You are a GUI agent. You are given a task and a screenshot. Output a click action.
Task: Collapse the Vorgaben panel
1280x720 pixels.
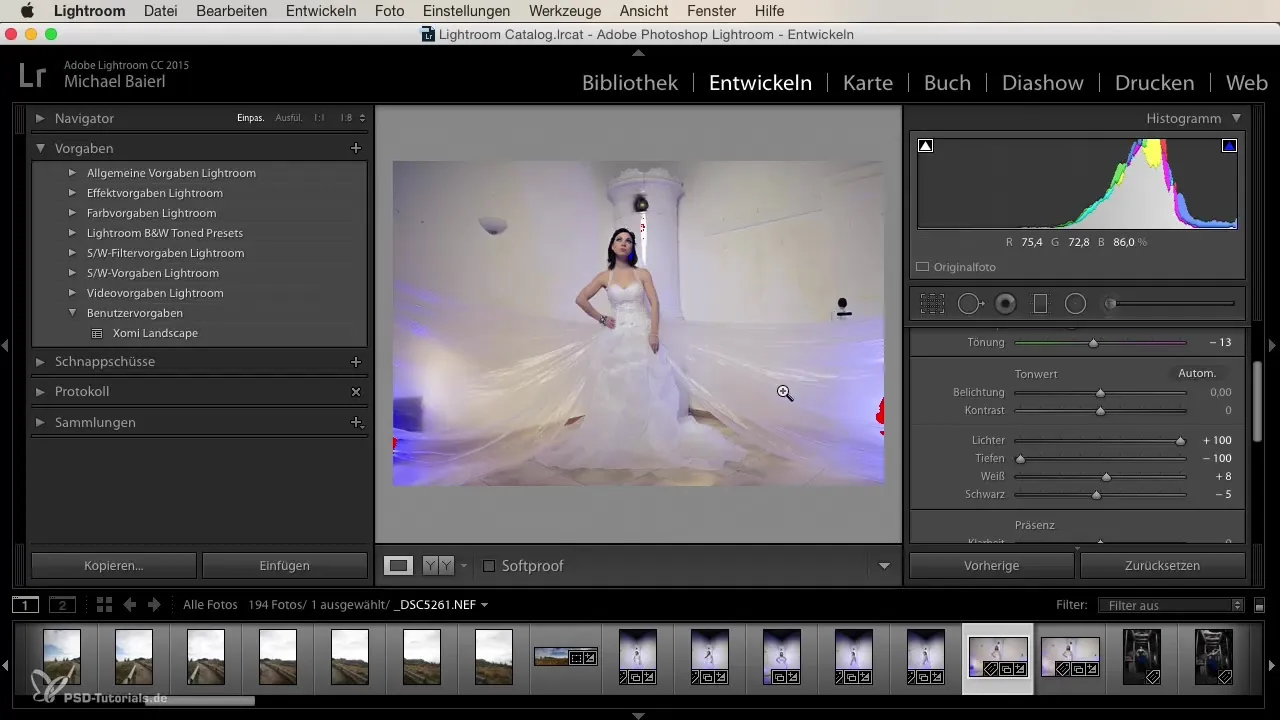click(x=41, y=148)
